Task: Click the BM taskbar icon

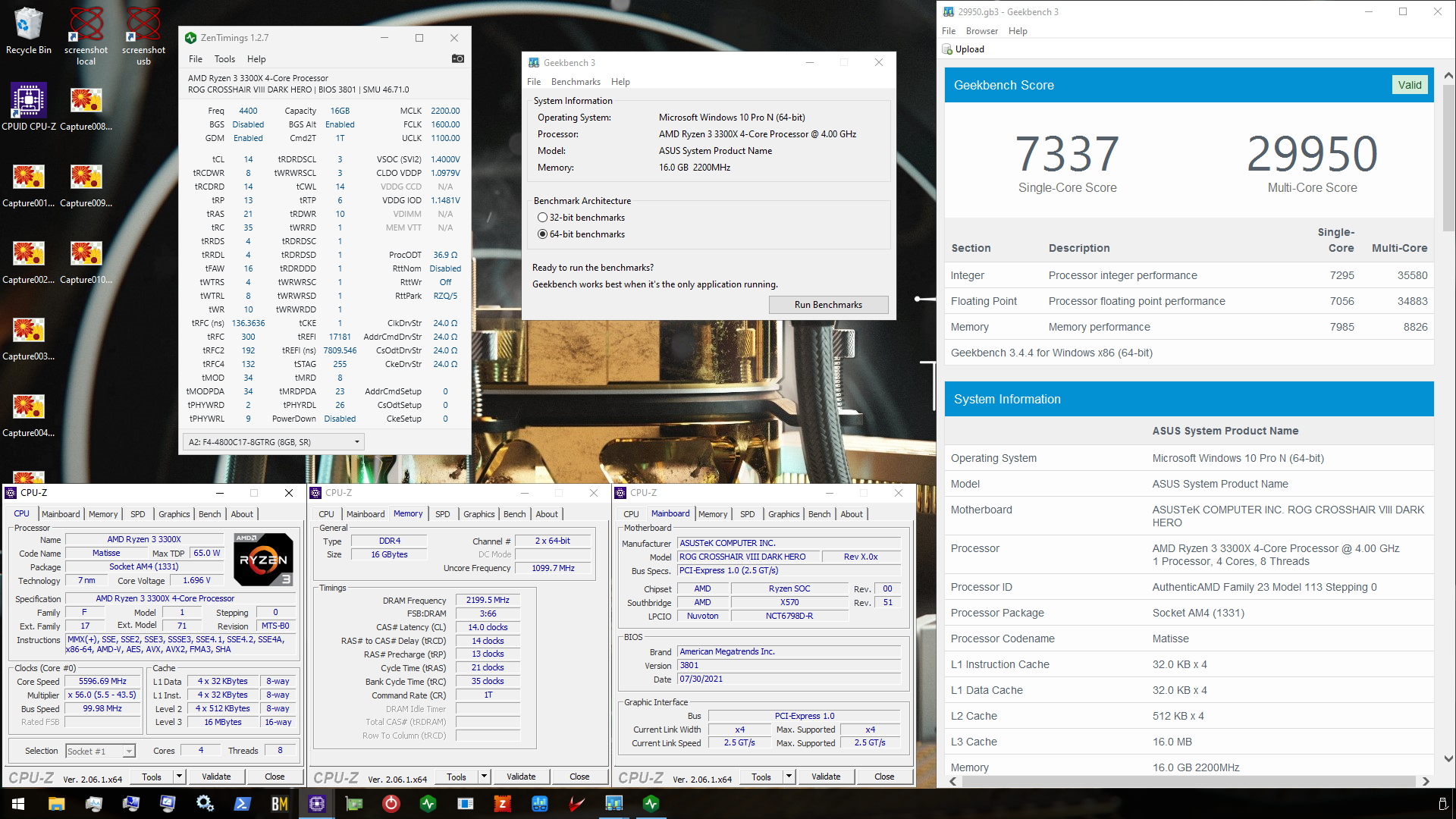Action: coord(279,803)
